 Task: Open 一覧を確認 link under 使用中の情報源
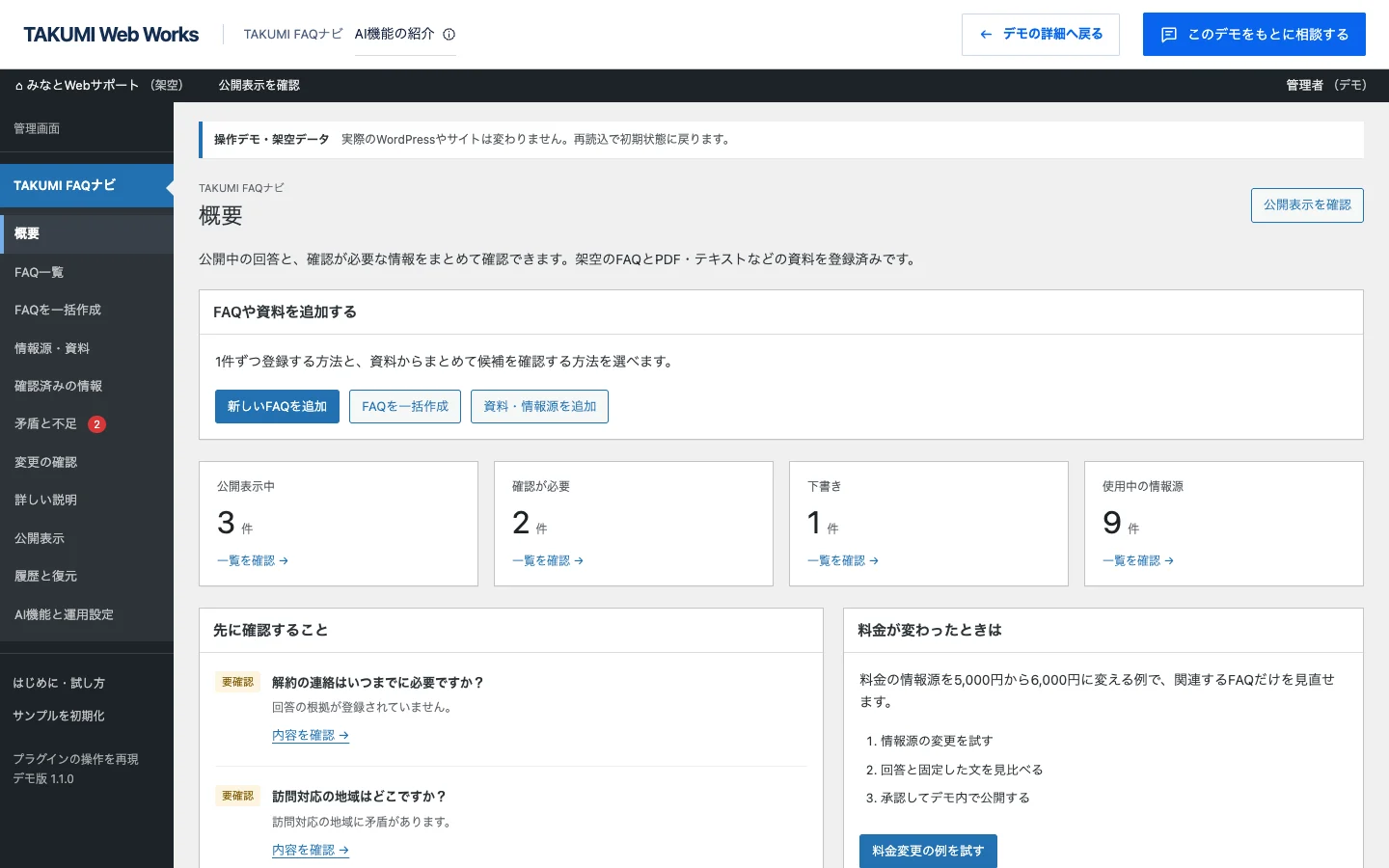[x=1138, y=560]
